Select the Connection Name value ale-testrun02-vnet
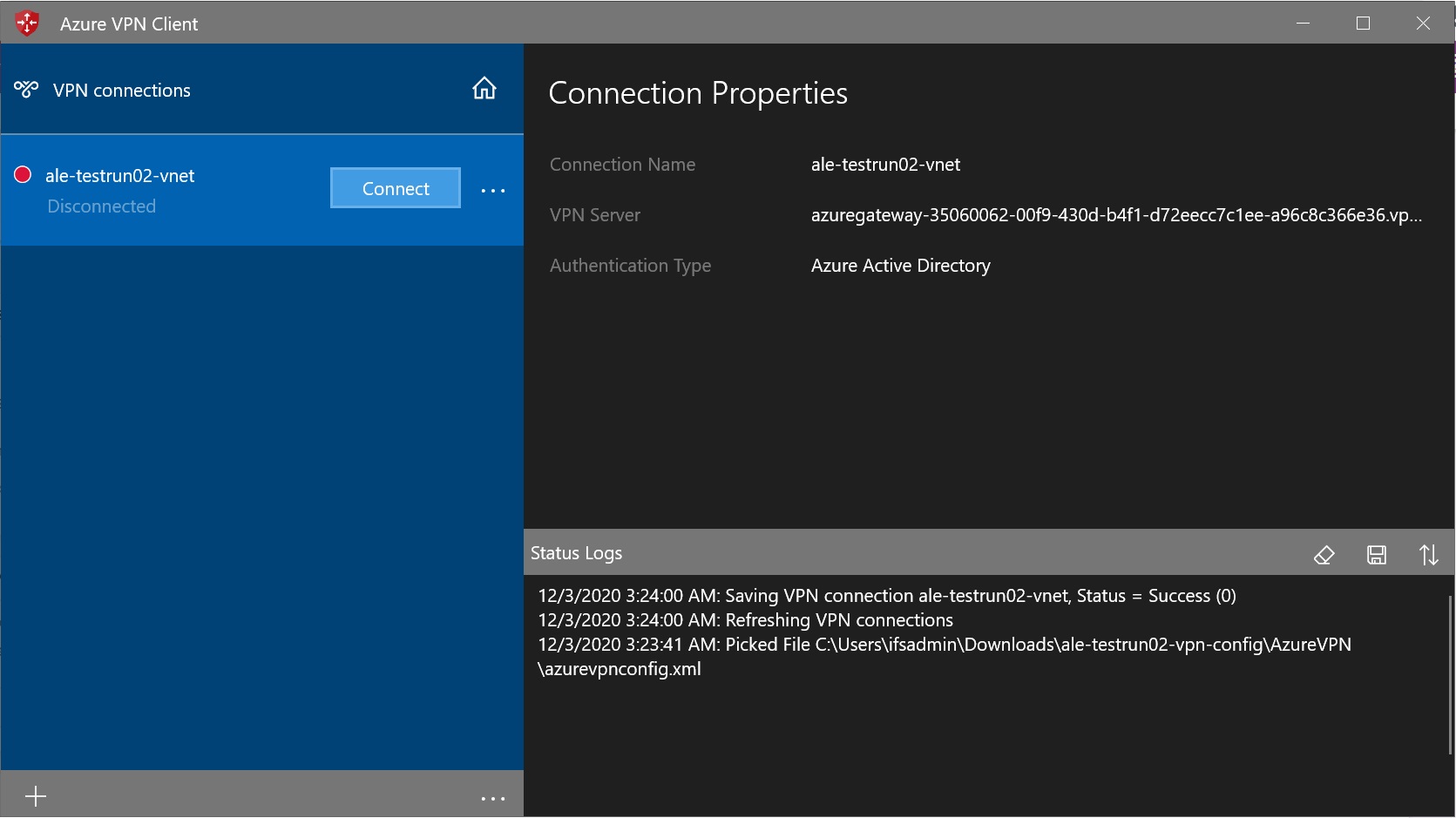 pyautogui.click(x=885, y=165)
